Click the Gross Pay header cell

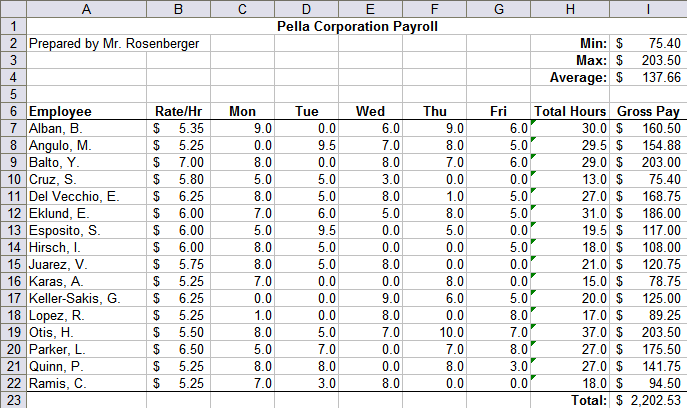[x=648, y=111]
